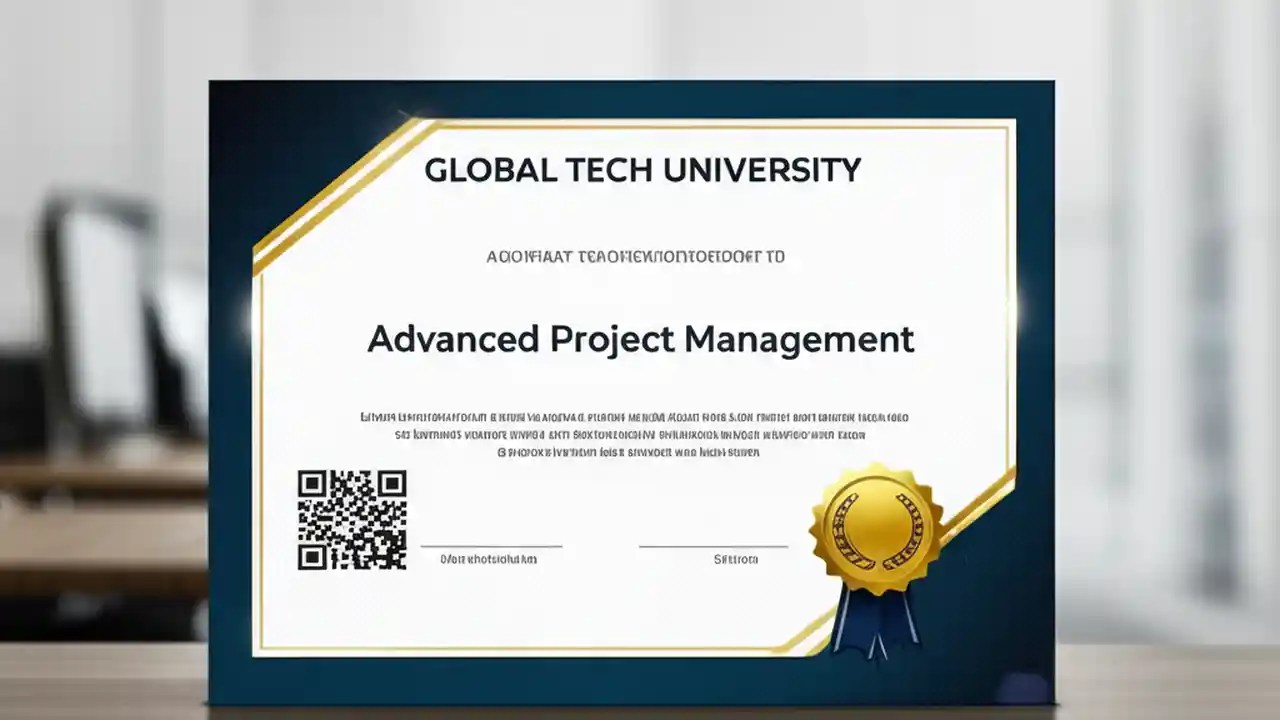Click the right signature line
Image resolution: width=1280 pixels, height=720 pixels.
pyautogui.click(x=713, y=546)
